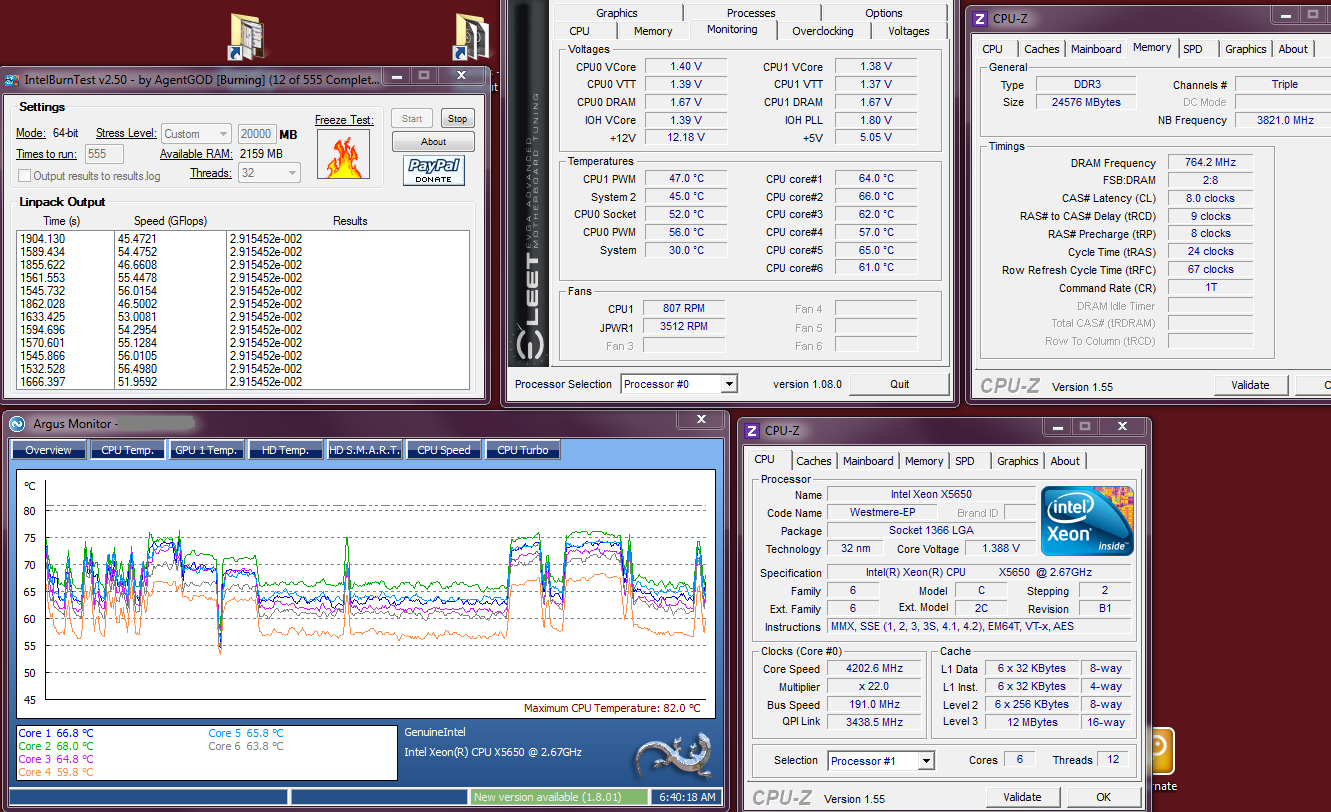
Task: Click the Quit button in E-LEET
Action: [900, 384]
